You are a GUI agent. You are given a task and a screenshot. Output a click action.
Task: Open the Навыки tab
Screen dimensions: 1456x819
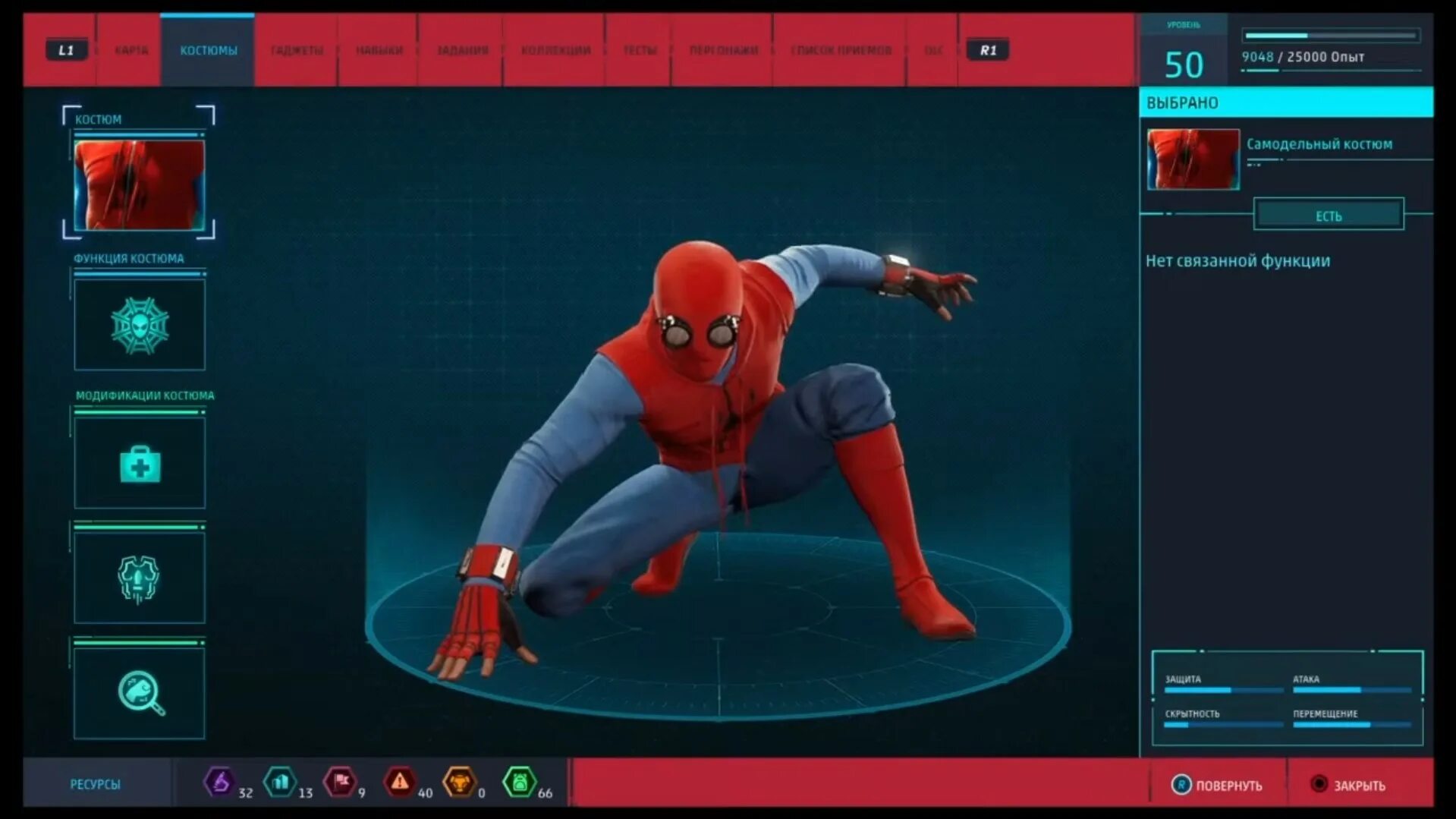(x=379, y=50)
